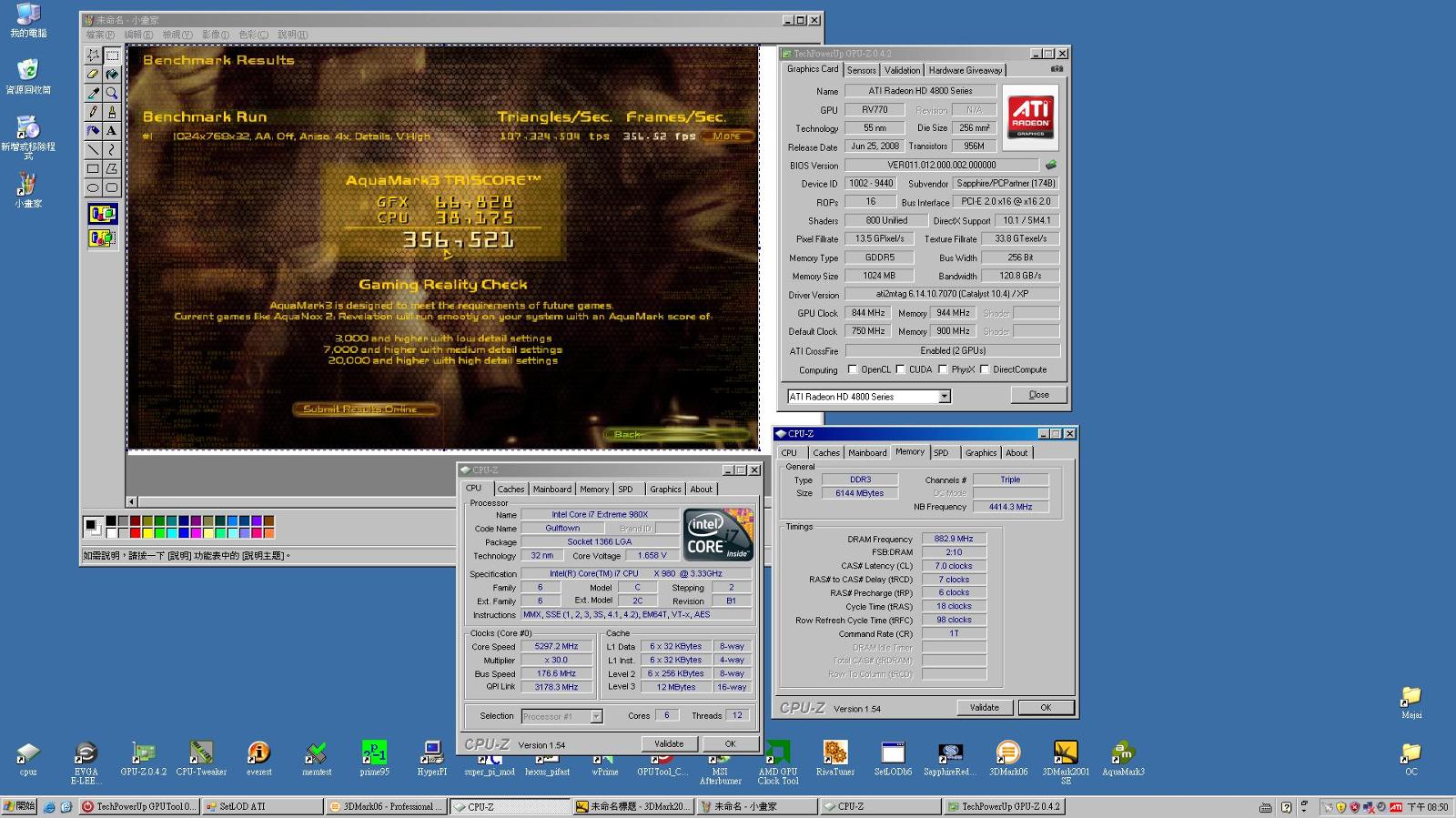Choose the Pencil tool in Paint

click(x=93, y=112)
